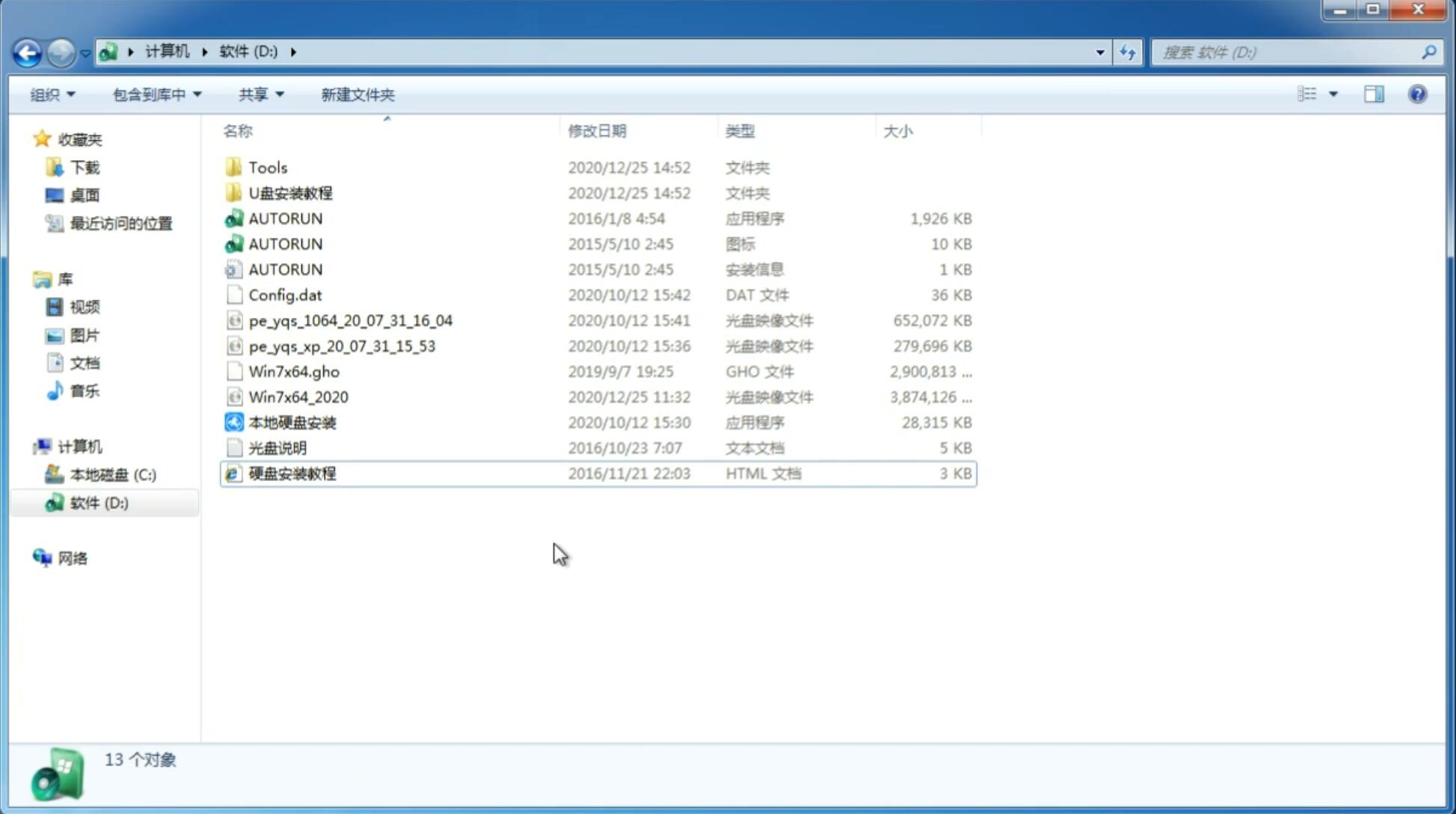Search files using search box
Image resolution: width=1456 pixels, height=814 pixels.
(x=1291, y=52)
